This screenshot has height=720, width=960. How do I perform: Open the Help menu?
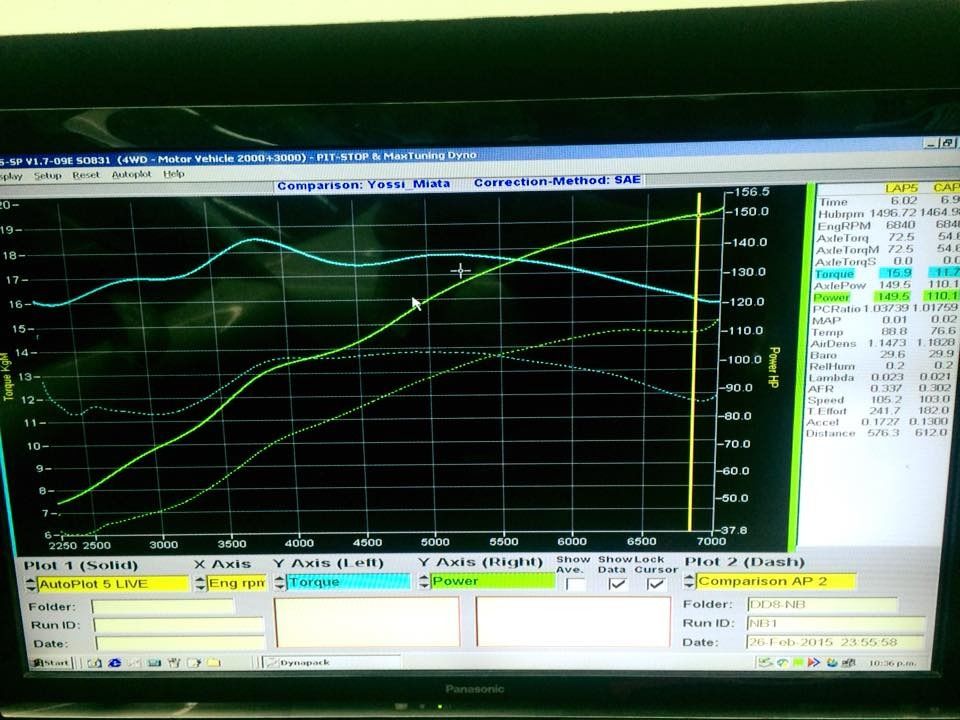pyautogui.click(x=174, y=173)
